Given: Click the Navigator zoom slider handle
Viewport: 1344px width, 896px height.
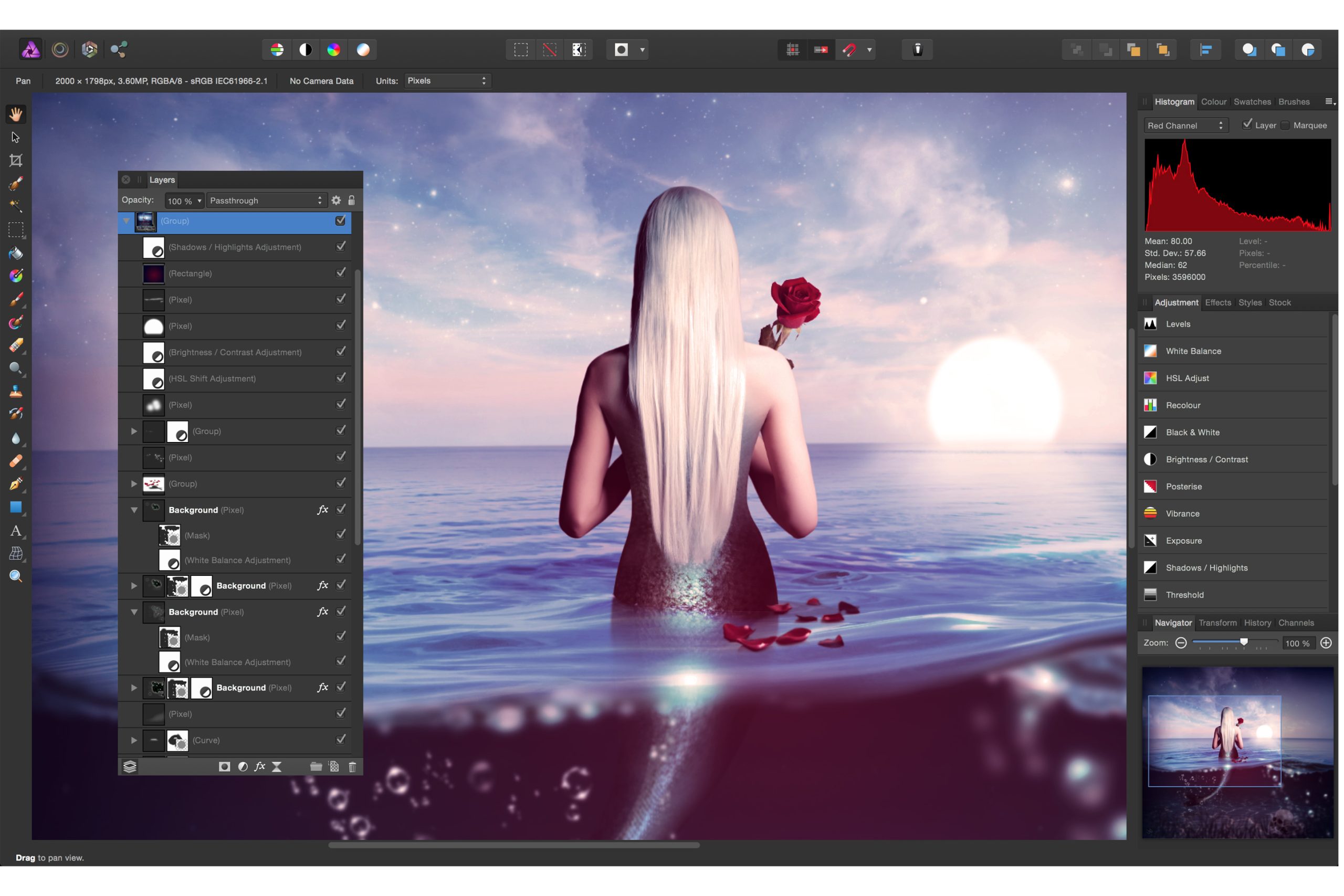Looking at the screenshot, I should pyautogui.click(x=1243, y=642).
